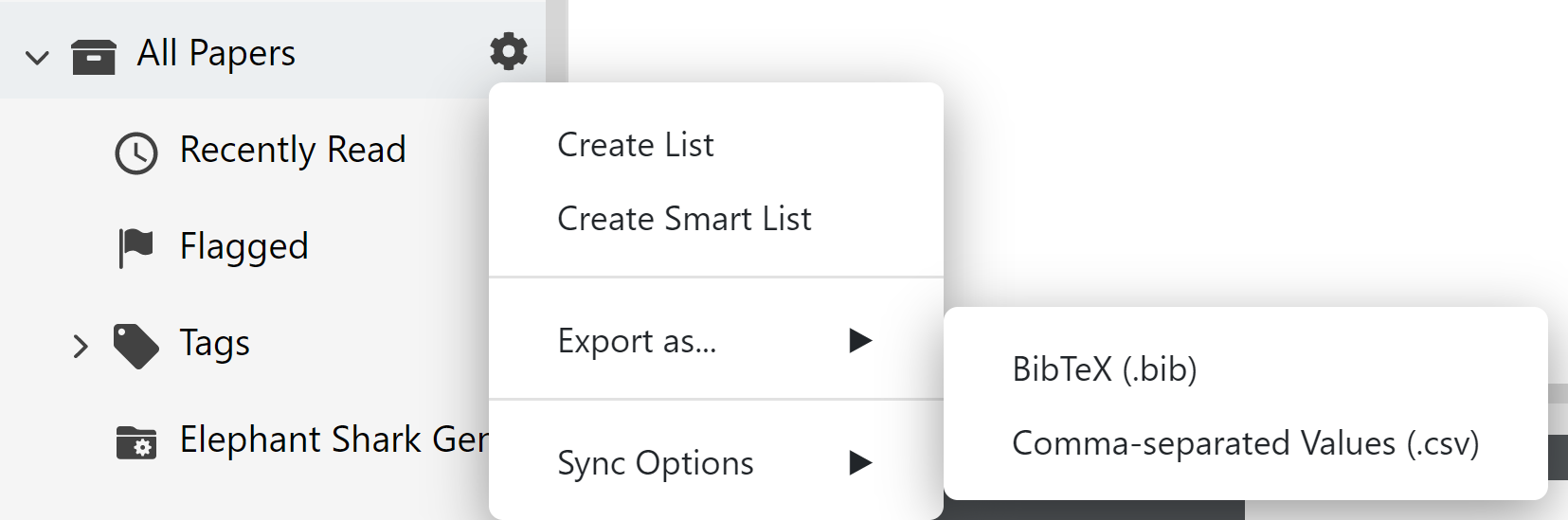Click the gear icon beside All Papers
The width and height of the screenshot is (1568, 520).
(x=509, y=51)
